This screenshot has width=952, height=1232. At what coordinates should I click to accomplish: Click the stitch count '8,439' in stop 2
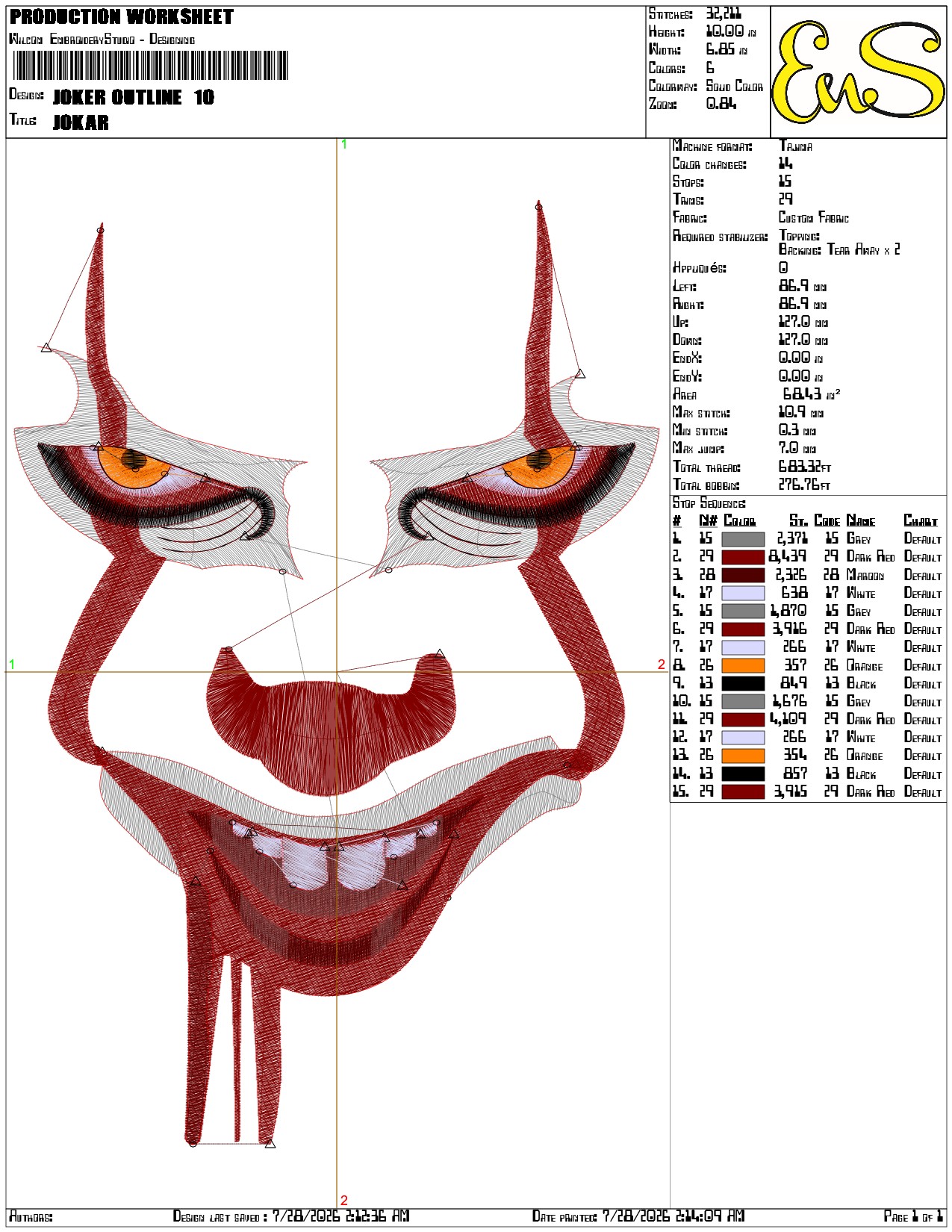[x=788, y=557]
